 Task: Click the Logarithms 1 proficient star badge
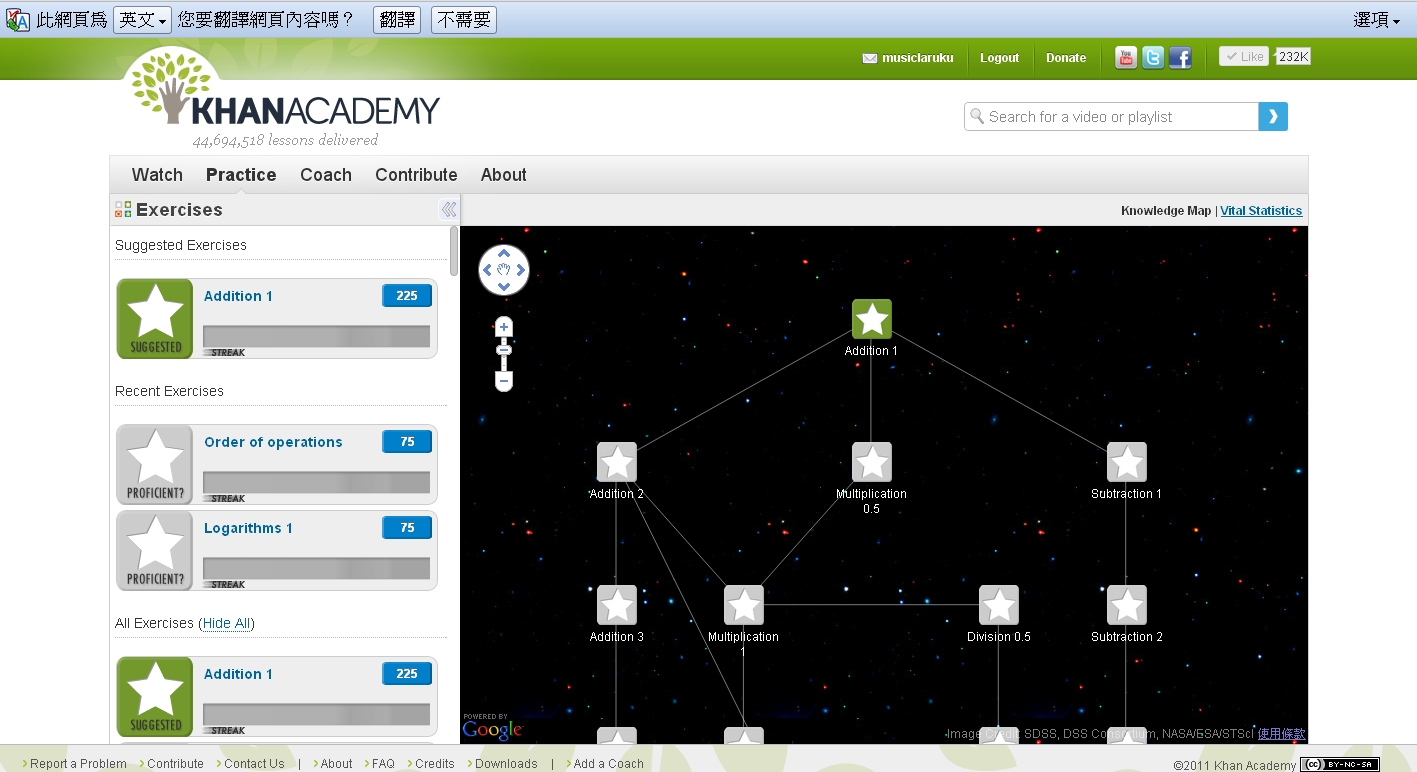tap(155, 550)
